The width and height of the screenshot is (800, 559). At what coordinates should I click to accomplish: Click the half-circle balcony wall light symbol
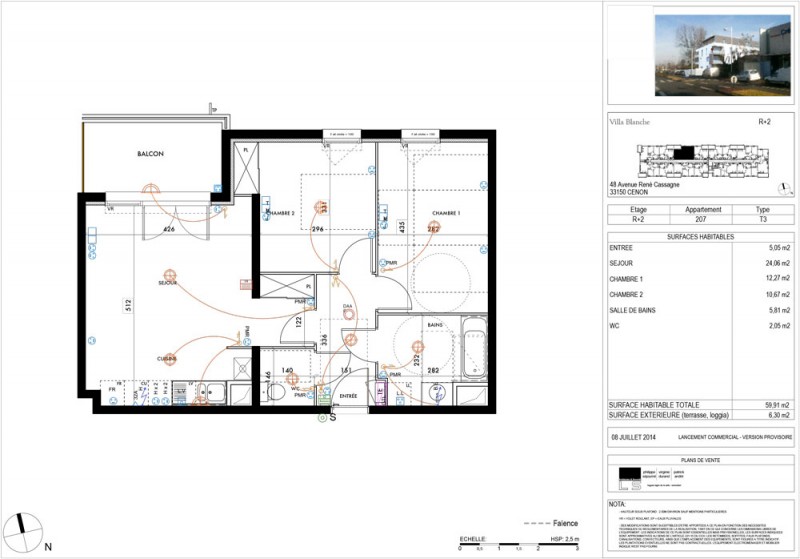(151, 189)
